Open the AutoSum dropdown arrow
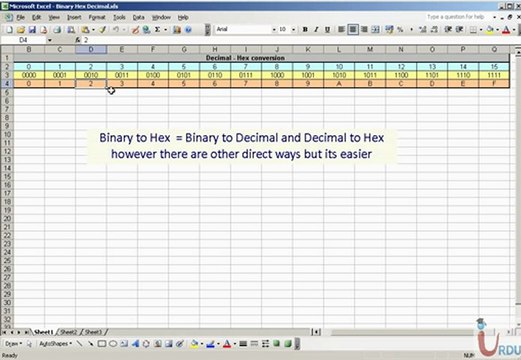This screenshot has height=360, width=521. tap(165, 30)
